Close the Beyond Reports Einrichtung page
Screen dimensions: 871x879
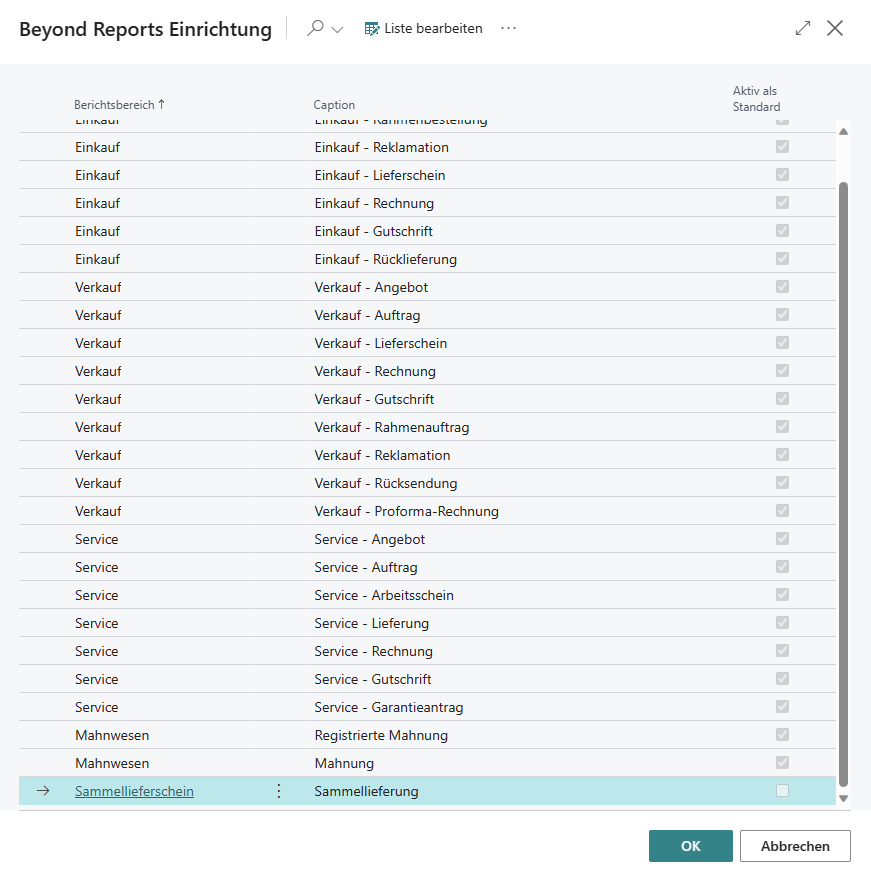pyautogui.click(x=835, y=28)
